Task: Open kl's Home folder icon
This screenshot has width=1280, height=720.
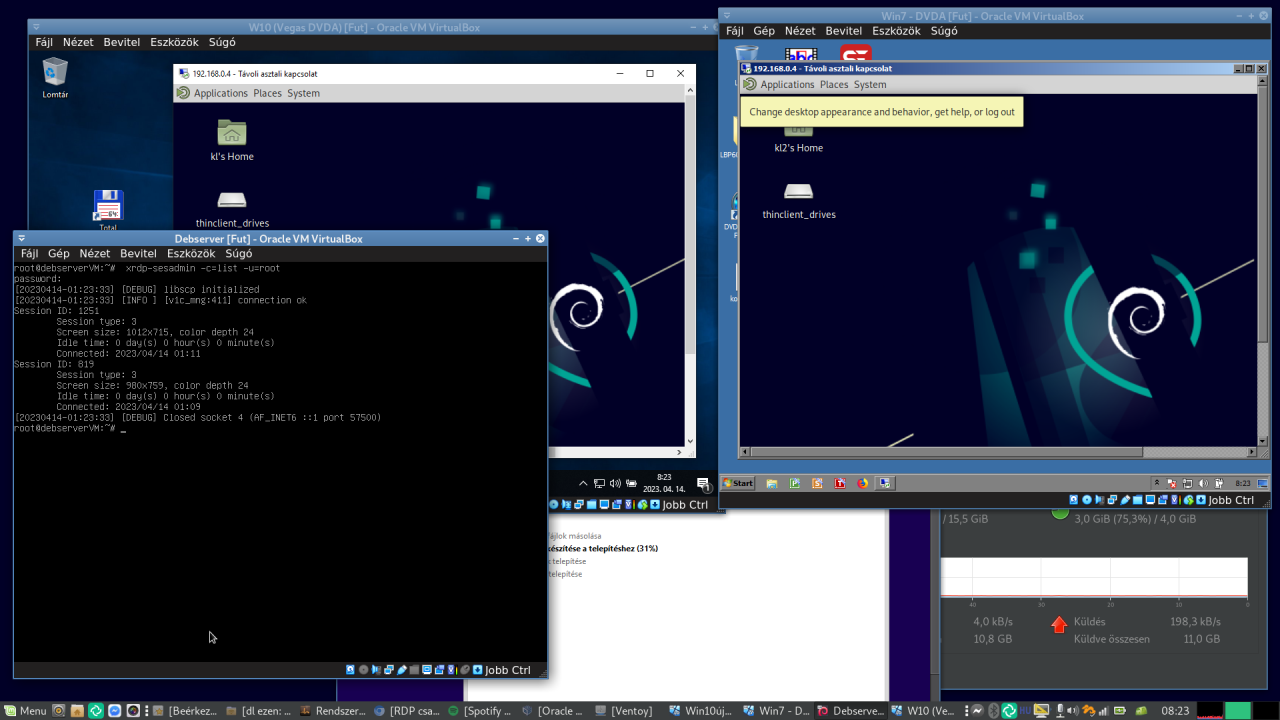Action: 232,140
